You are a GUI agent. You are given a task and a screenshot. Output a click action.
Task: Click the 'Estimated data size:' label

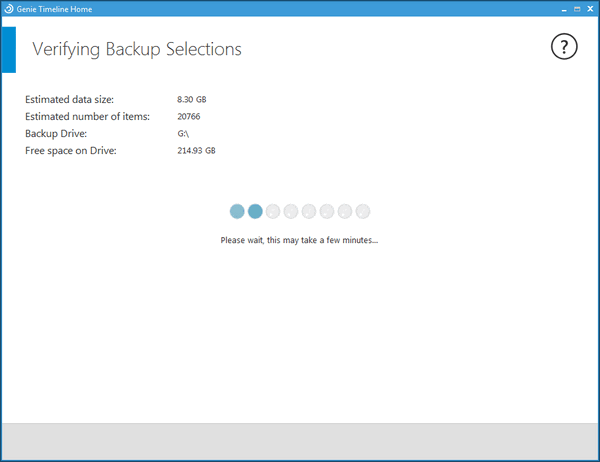(69, 100)
